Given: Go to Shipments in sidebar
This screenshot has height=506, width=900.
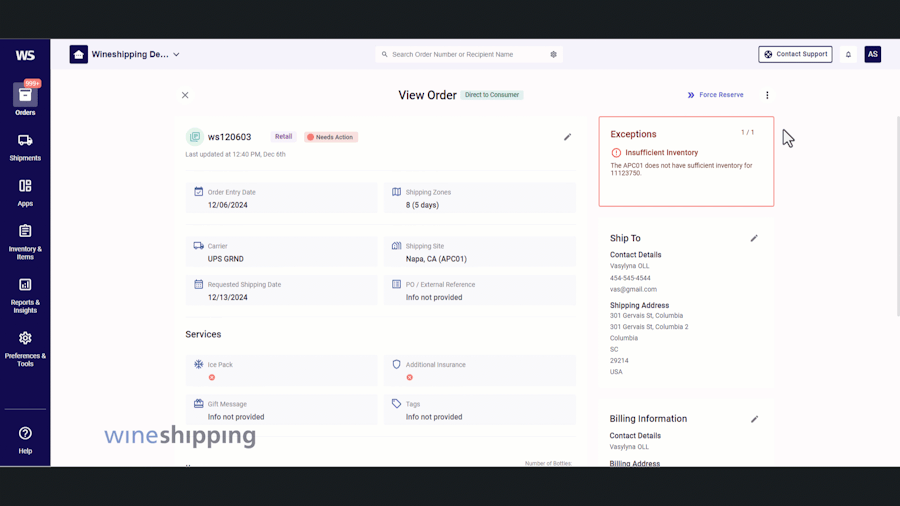Looking at the screenshot, I should tap(25, 147).
